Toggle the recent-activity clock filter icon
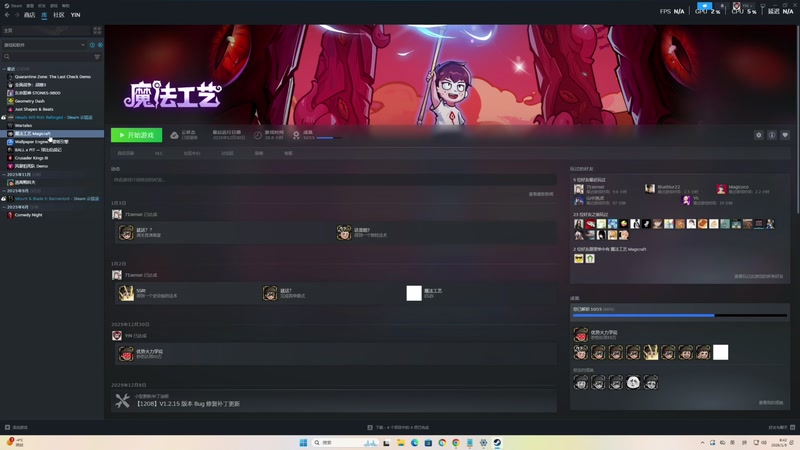800x450 pixels. (x=92, y=45)
